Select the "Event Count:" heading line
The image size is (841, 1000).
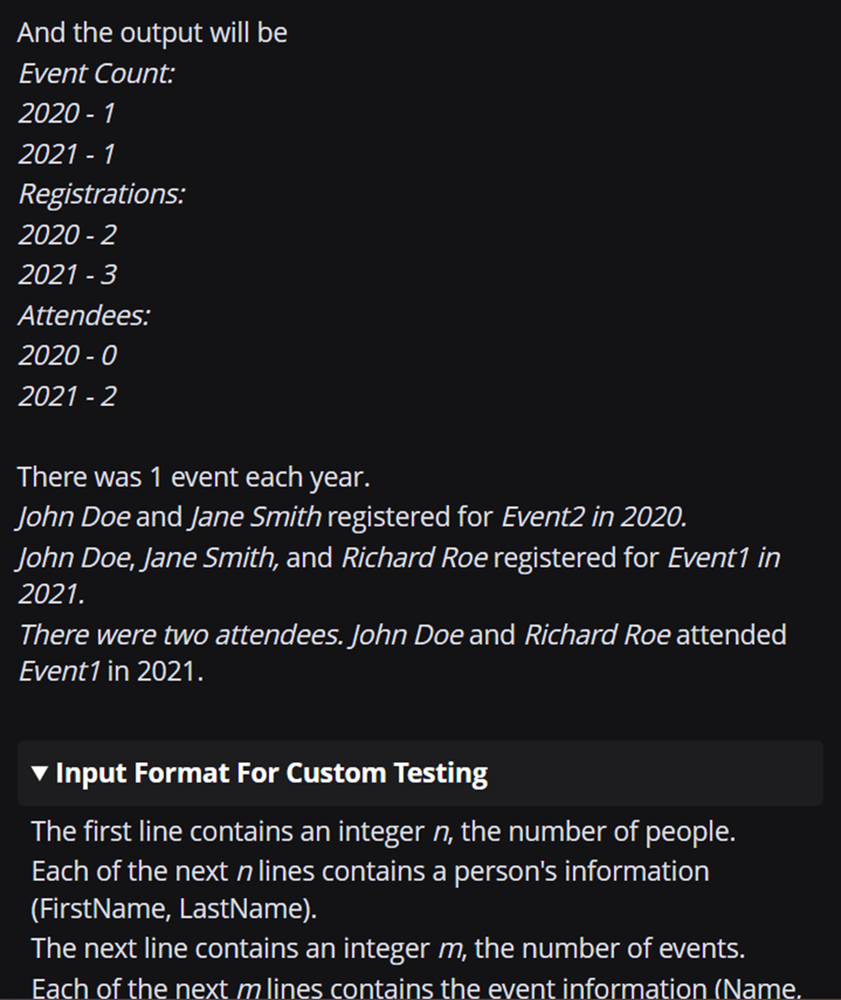[96, 74]
